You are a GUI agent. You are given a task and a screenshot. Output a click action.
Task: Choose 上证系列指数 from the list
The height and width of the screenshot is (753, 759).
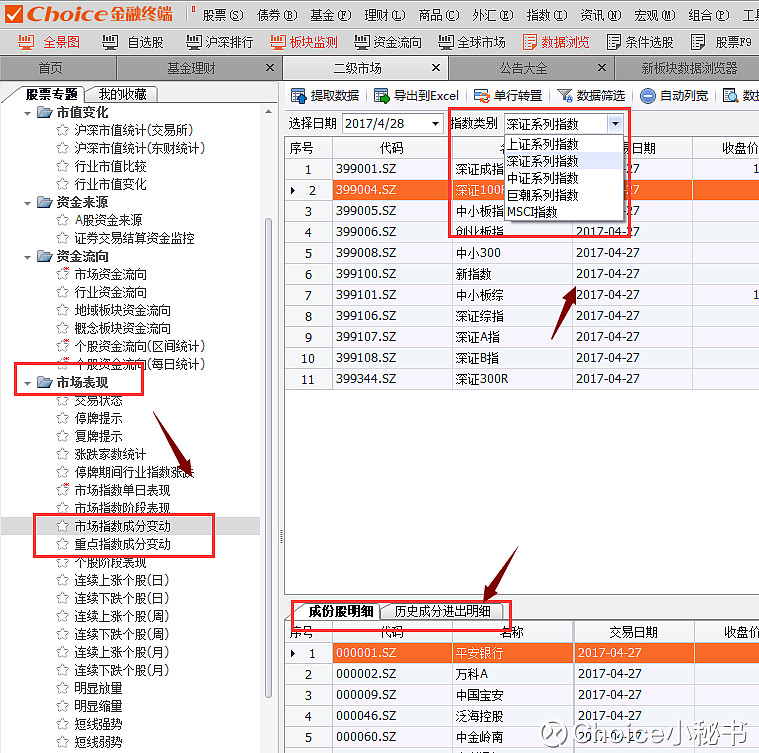coord(563,144)
